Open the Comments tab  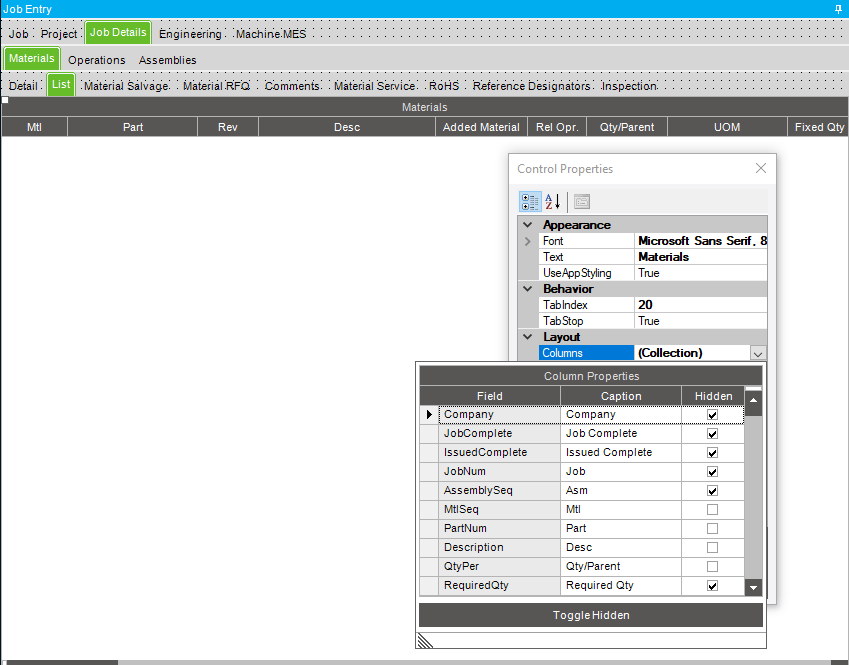point(292,86)
